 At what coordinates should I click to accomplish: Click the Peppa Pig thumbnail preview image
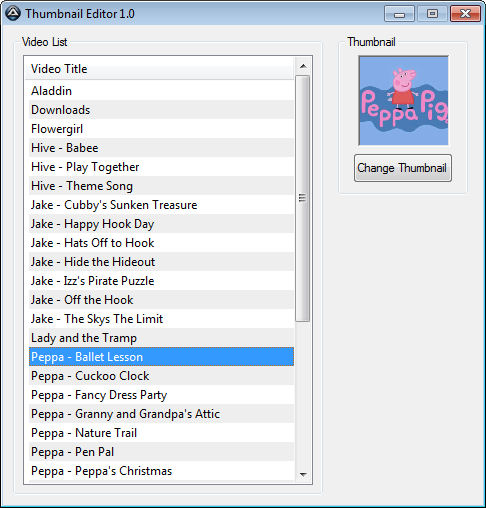pos(403,101)
